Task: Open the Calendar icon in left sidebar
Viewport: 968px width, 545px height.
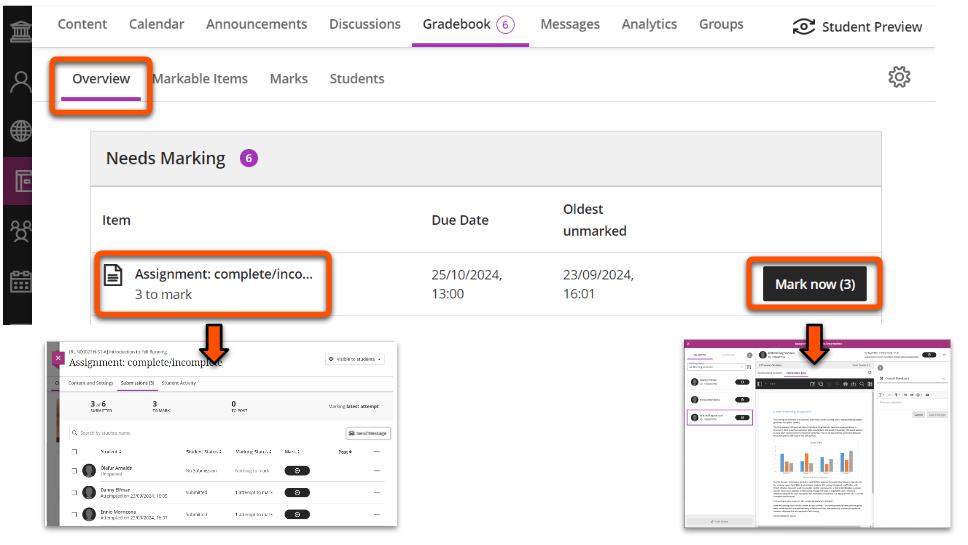Action: 20,282
